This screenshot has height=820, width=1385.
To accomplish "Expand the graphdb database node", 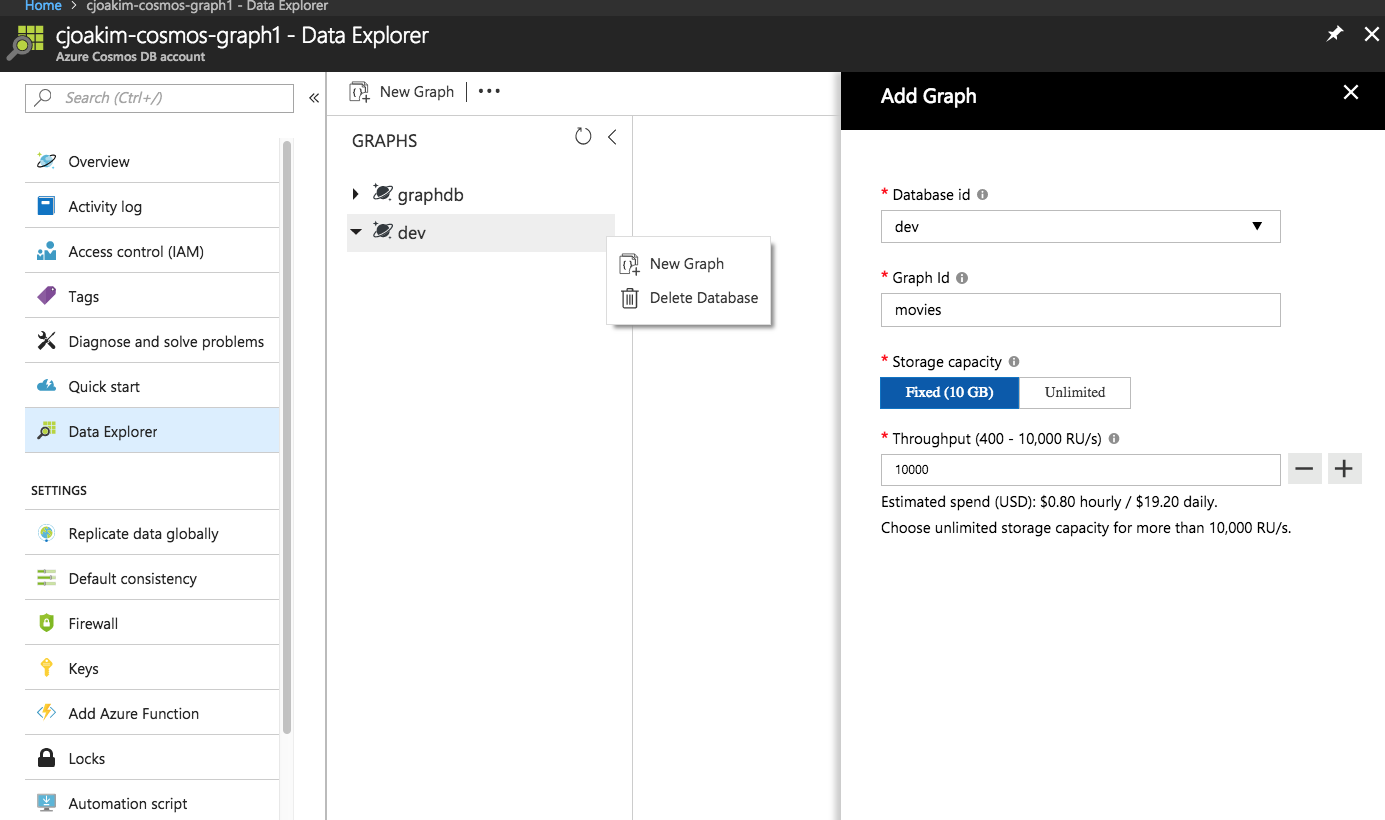I will (x=356, y=194).
